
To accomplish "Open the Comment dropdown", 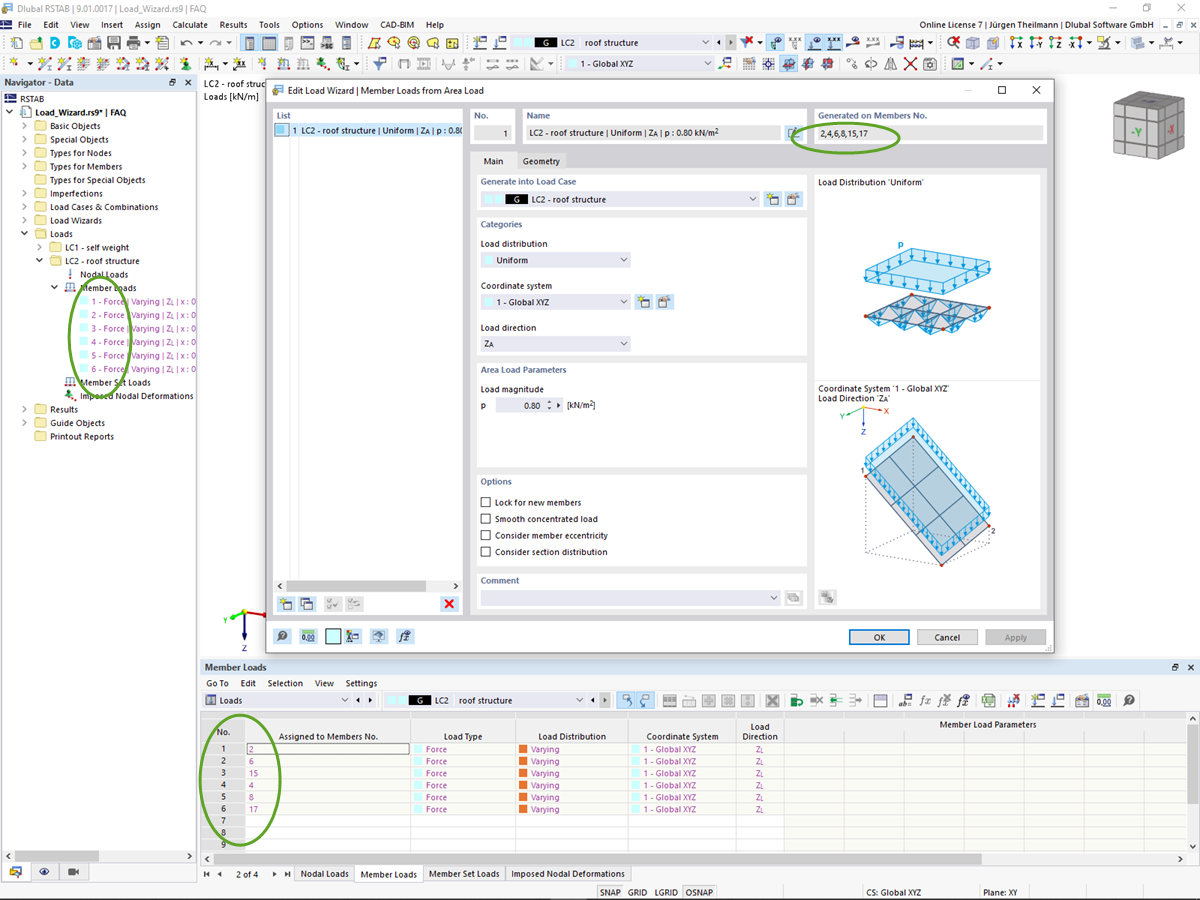I will 630,597.
